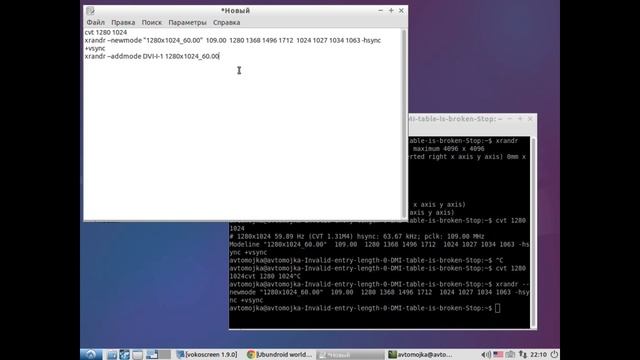Click the 'cvt 1280 1024' line in editor
The image size is (640, 360).
tap(106, 32)
